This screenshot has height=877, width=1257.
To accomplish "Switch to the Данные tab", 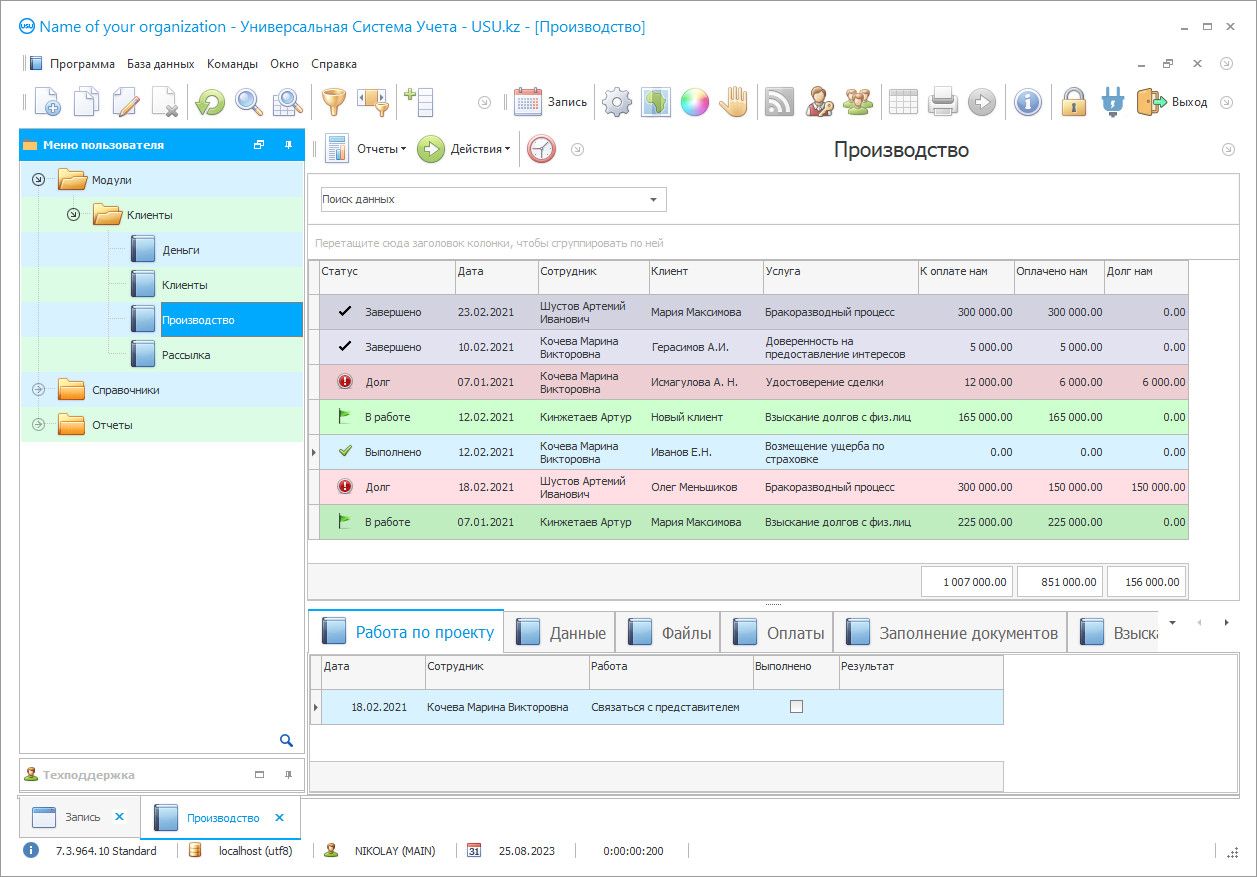I will [560, 632].
